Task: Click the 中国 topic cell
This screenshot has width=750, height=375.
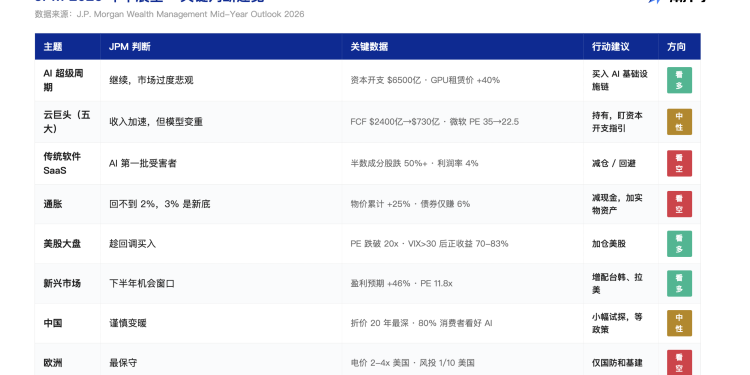Action: 67,323
